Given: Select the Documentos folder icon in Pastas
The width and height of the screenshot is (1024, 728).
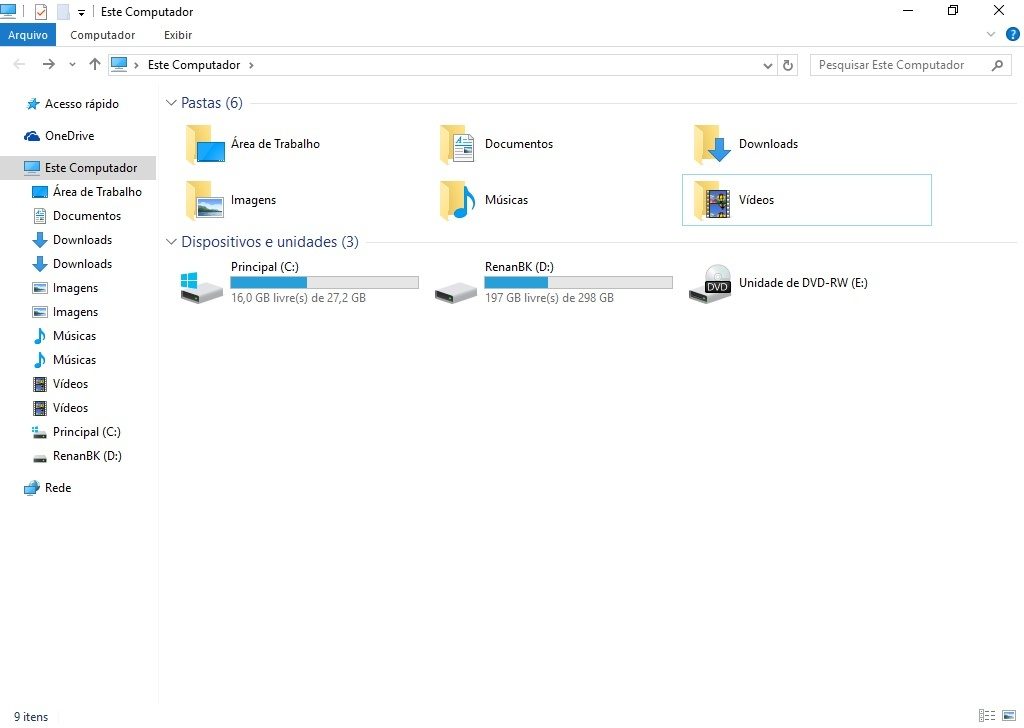Looking at the screenshot, I should pyautogui.click(x=457, y=144).
